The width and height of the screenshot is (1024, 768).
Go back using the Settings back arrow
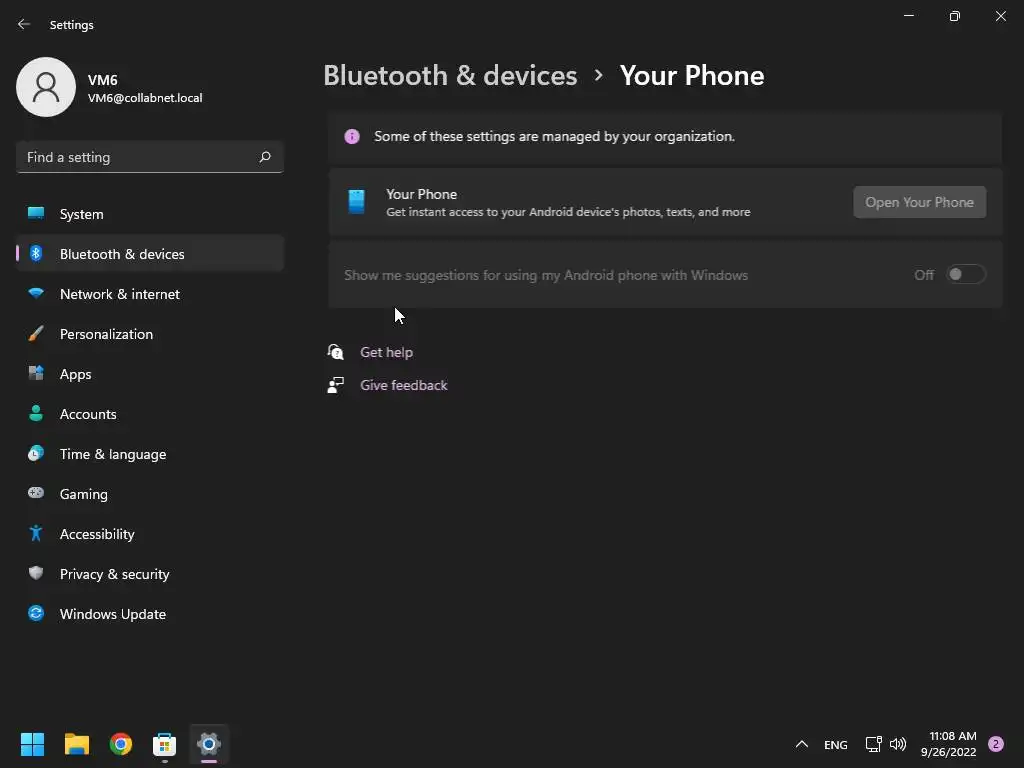[24, 24]
